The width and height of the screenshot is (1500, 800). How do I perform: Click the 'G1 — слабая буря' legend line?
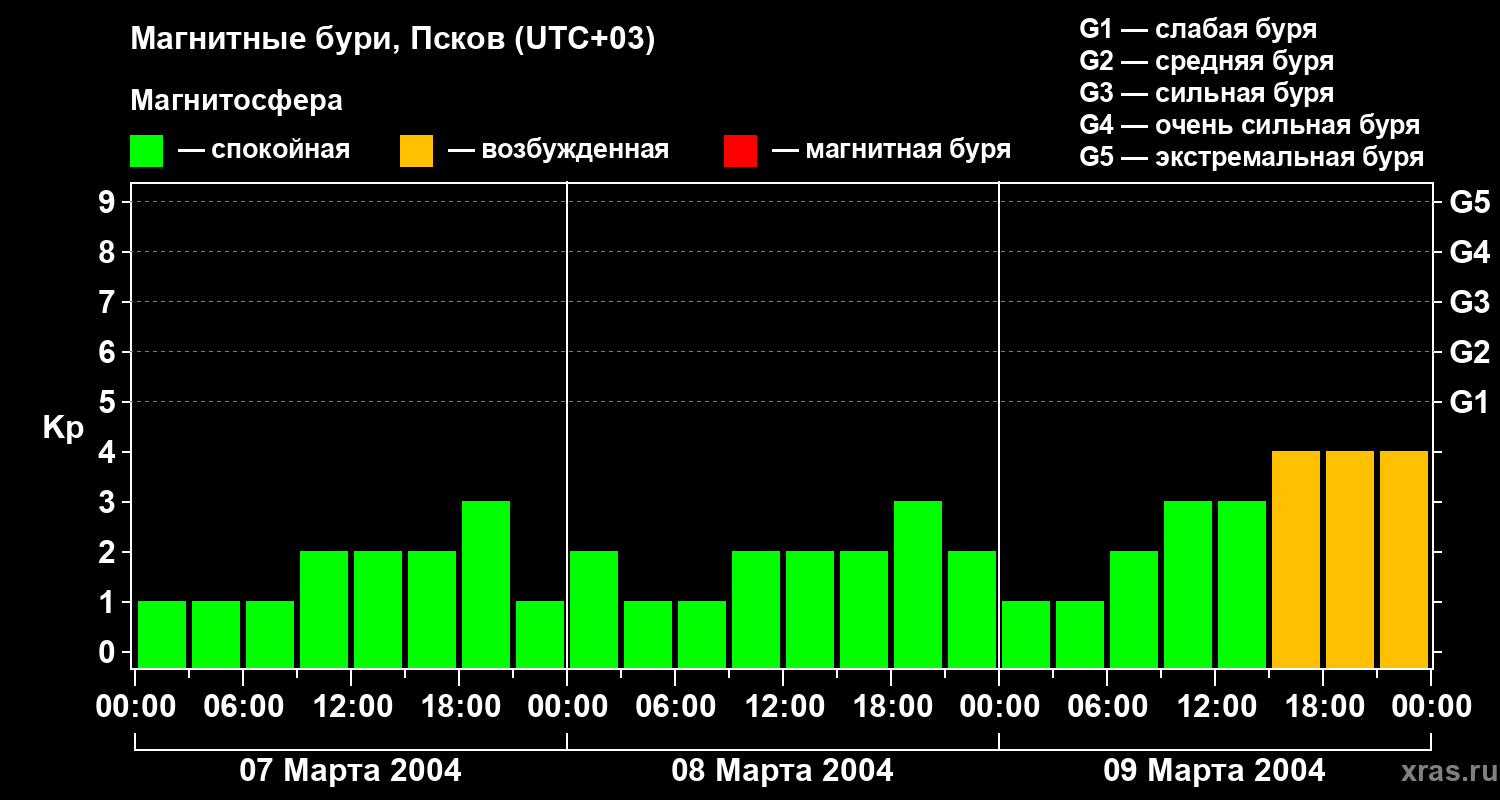(x=1198, y=29)
